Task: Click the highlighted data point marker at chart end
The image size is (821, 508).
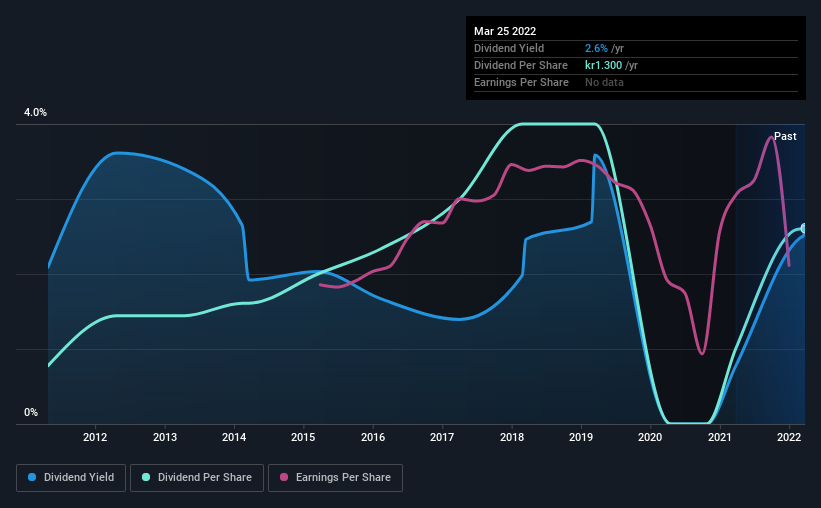Action: pos(804,228)
